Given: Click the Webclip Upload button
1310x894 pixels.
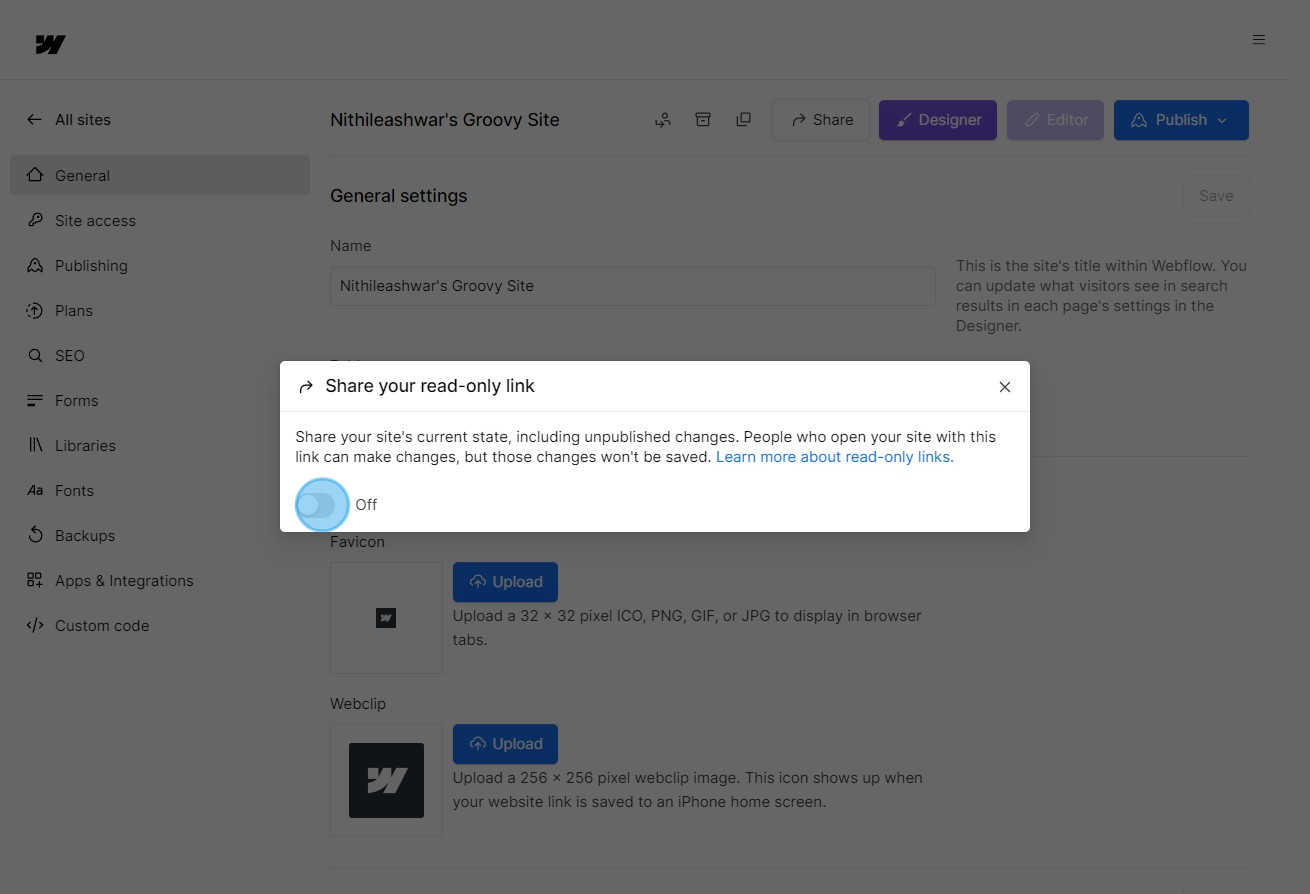Looking at the screenshot, I should click(x=505, y=744).
